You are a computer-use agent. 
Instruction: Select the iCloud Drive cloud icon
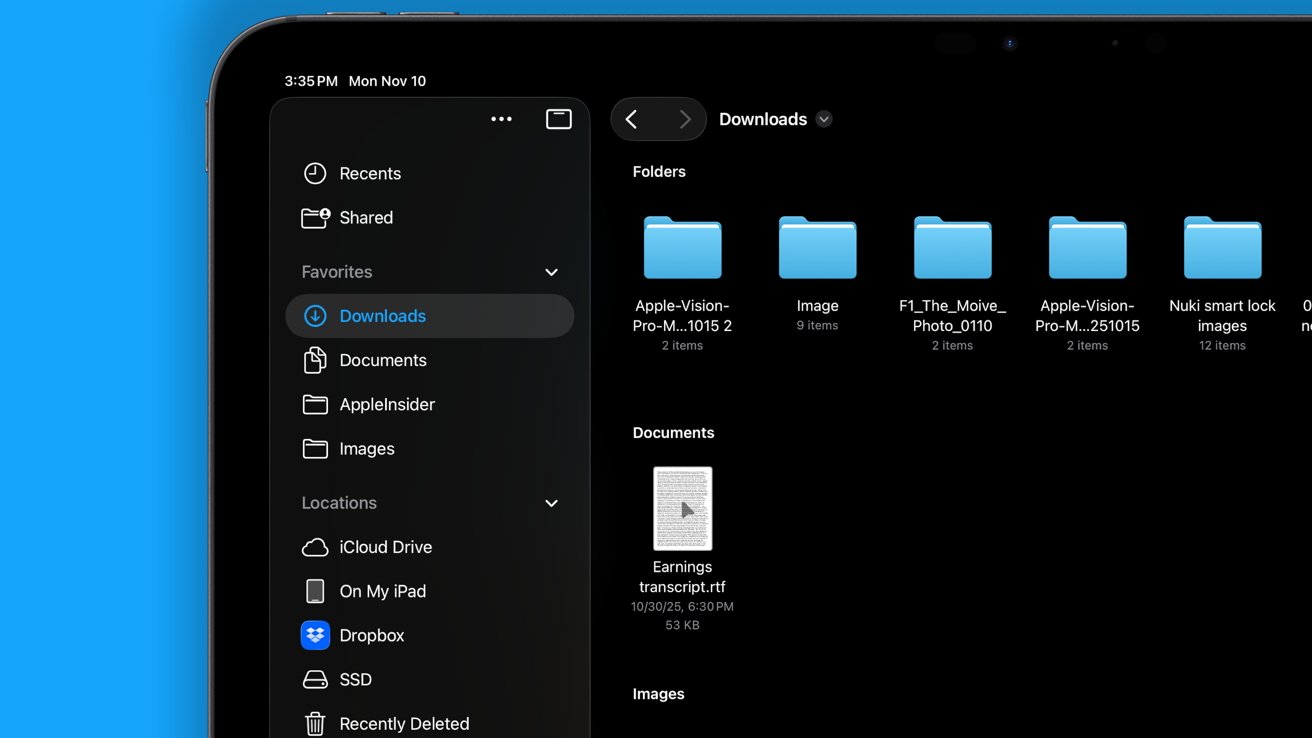tap(315, 547)
